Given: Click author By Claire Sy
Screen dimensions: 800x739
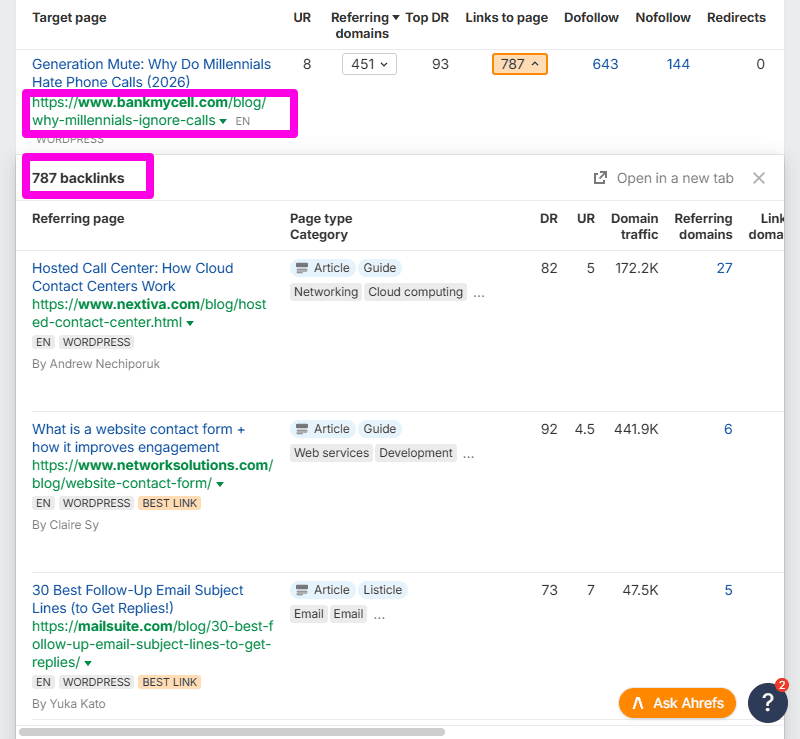Looking at the screenshot, I should click(65, 525).
